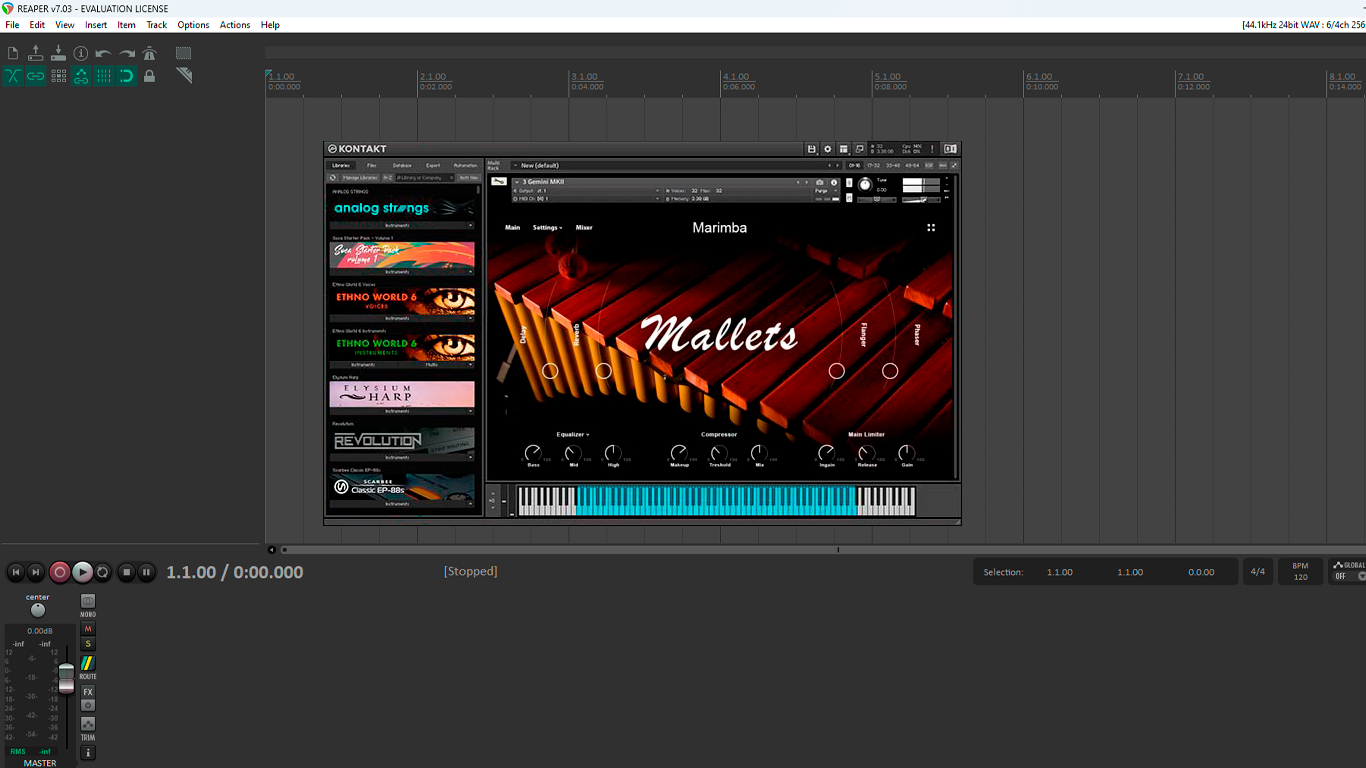Click the Play button
Image resolution: width=1366 pixels, height=768 pixels.
pyautogui.click(x=83, y=572)
